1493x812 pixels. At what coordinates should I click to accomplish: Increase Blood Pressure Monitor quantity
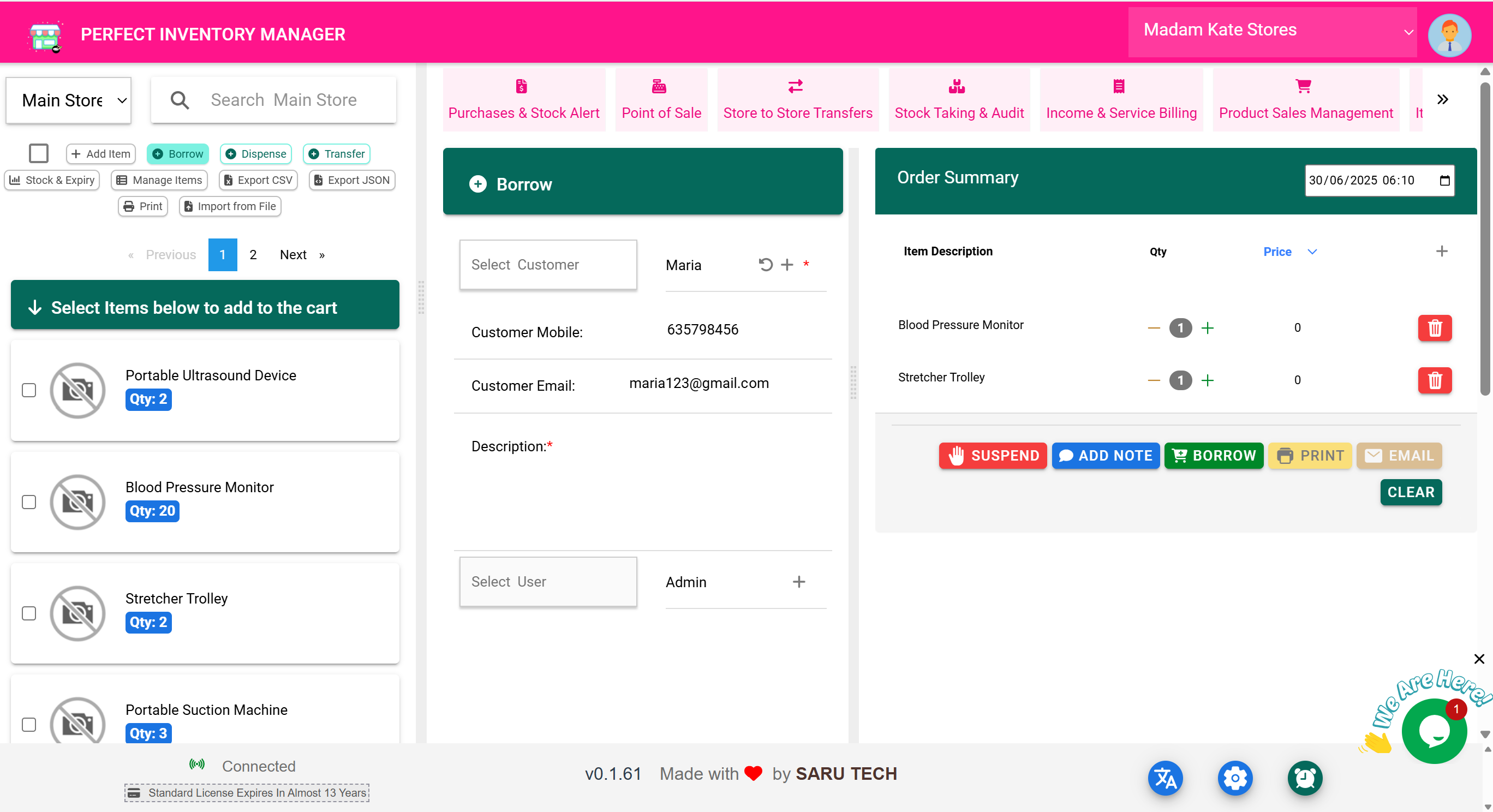click(x=1207, y=328)
